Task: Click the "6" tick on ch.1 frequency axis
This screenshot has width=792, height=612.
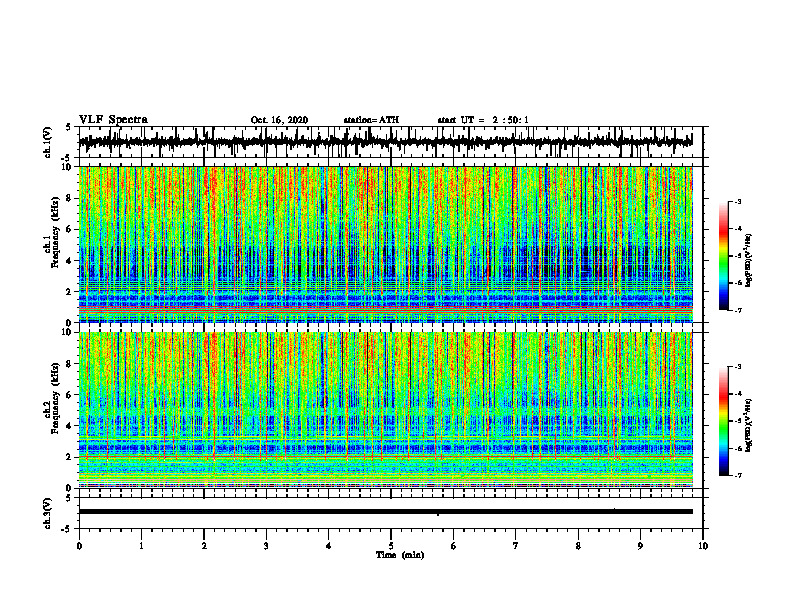Action: (x=70, y=229)
